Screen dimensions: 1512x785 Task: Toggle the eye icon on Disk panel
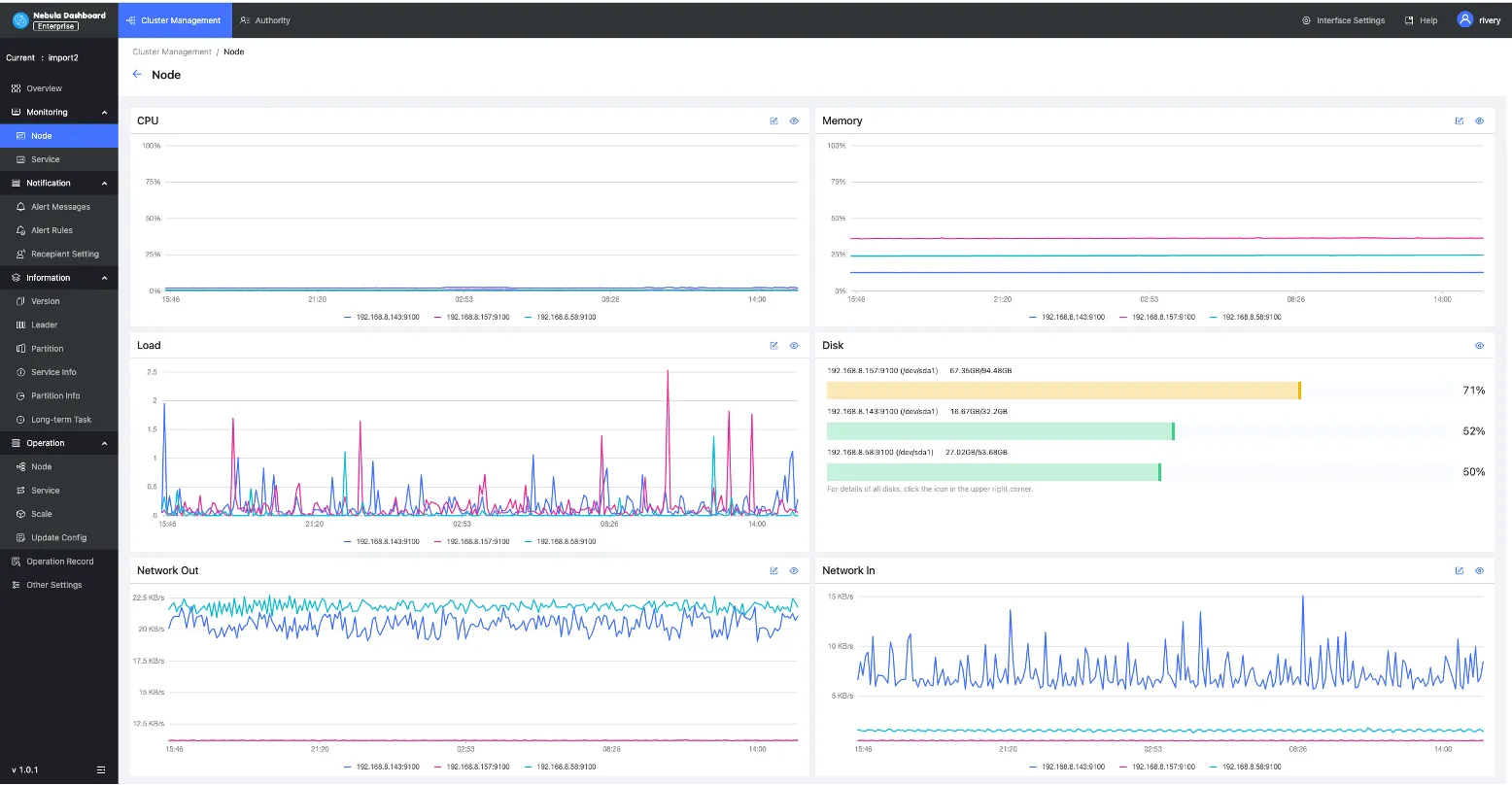pyautogui.click(x=1479, y=346)
